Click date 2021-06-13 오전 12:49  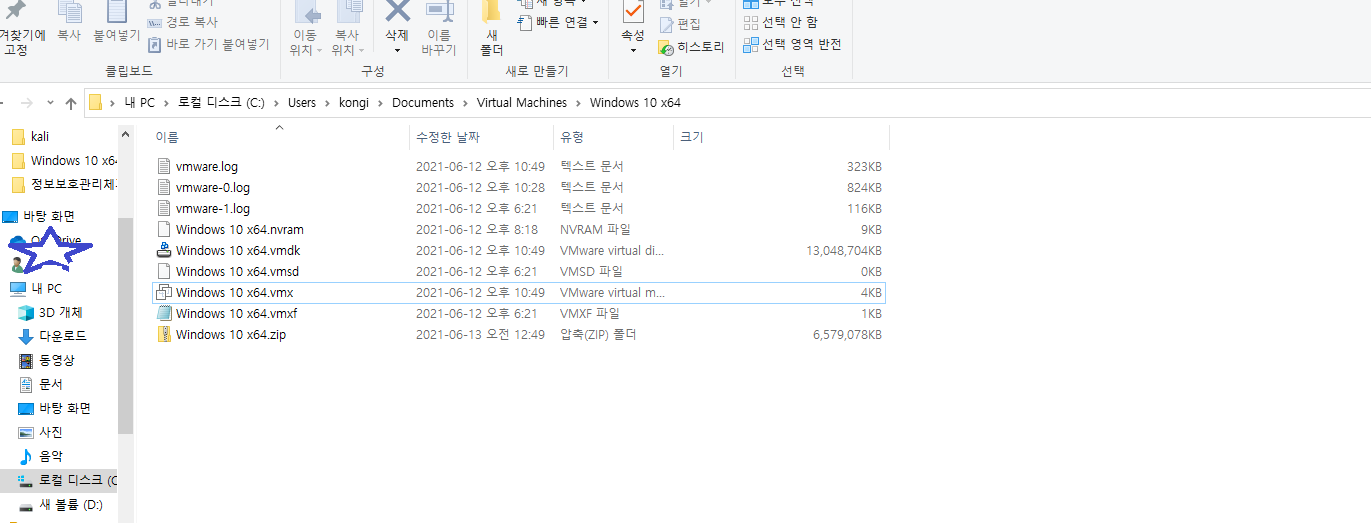coord(480,334)
